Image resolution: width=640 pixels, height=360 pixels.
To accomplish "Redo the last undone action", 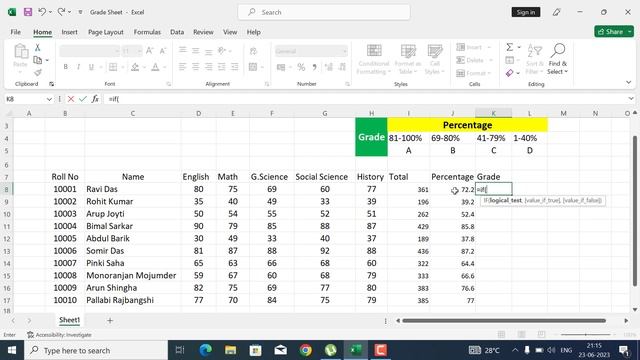I will point(61,12).
